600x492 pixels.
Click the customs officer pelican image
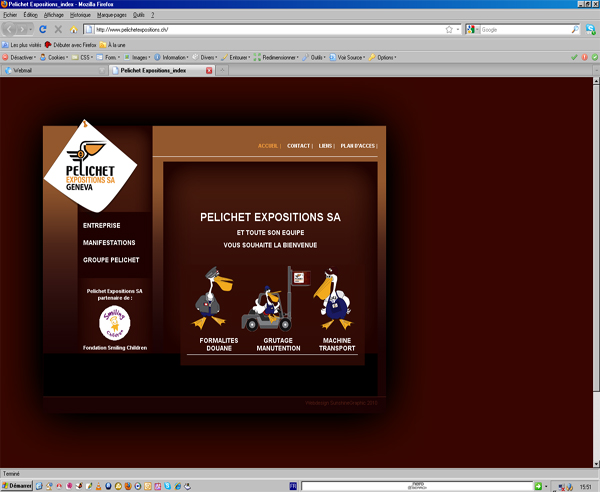tap(213, 298)
